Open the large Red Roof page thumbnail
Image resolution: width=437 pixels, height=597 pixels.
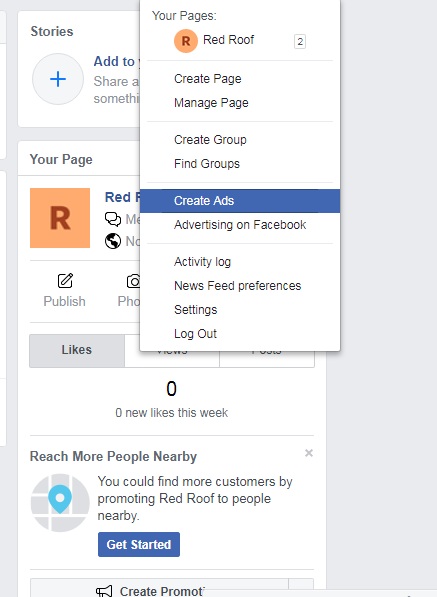[60, 218]
